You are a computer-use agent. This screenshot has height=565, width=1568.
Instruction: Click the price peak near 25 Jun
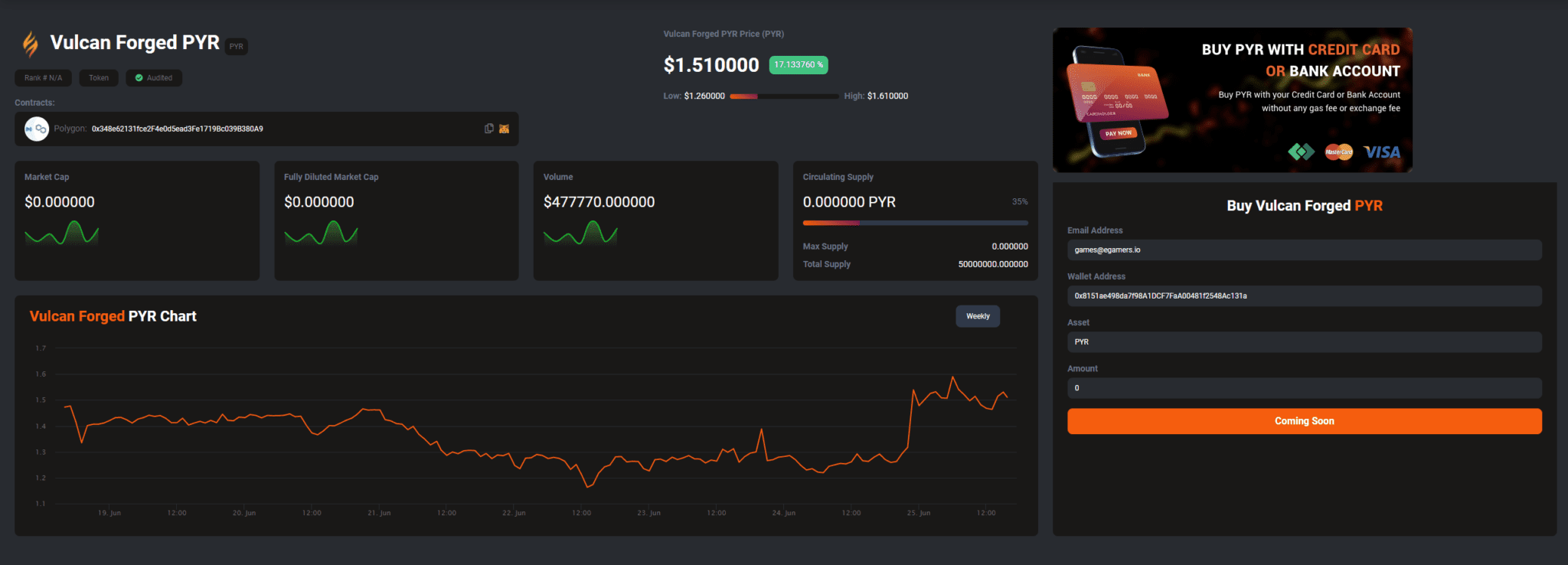coord(952,377)
